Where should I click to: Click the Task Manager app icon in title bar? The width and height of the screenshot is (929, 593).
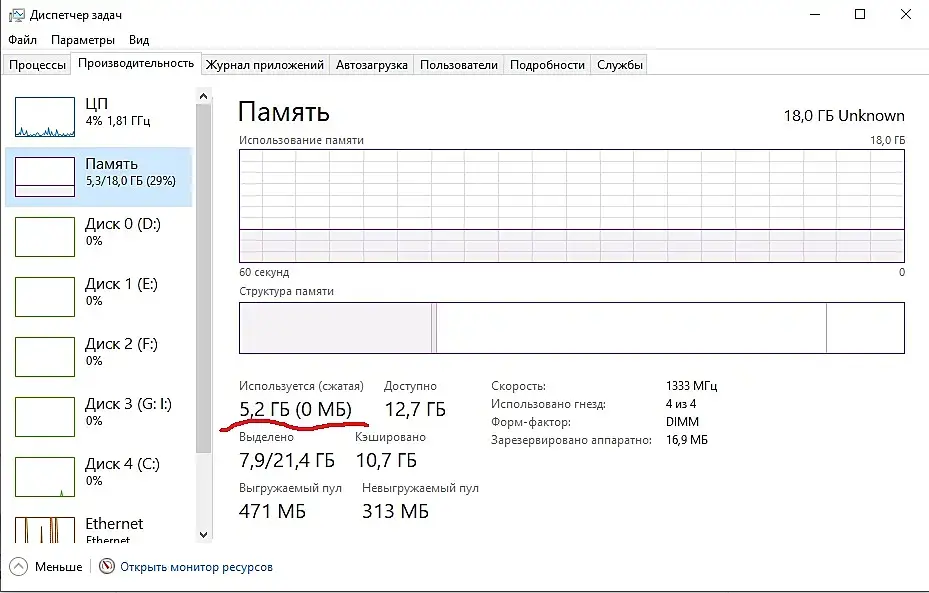click(16, 15)
